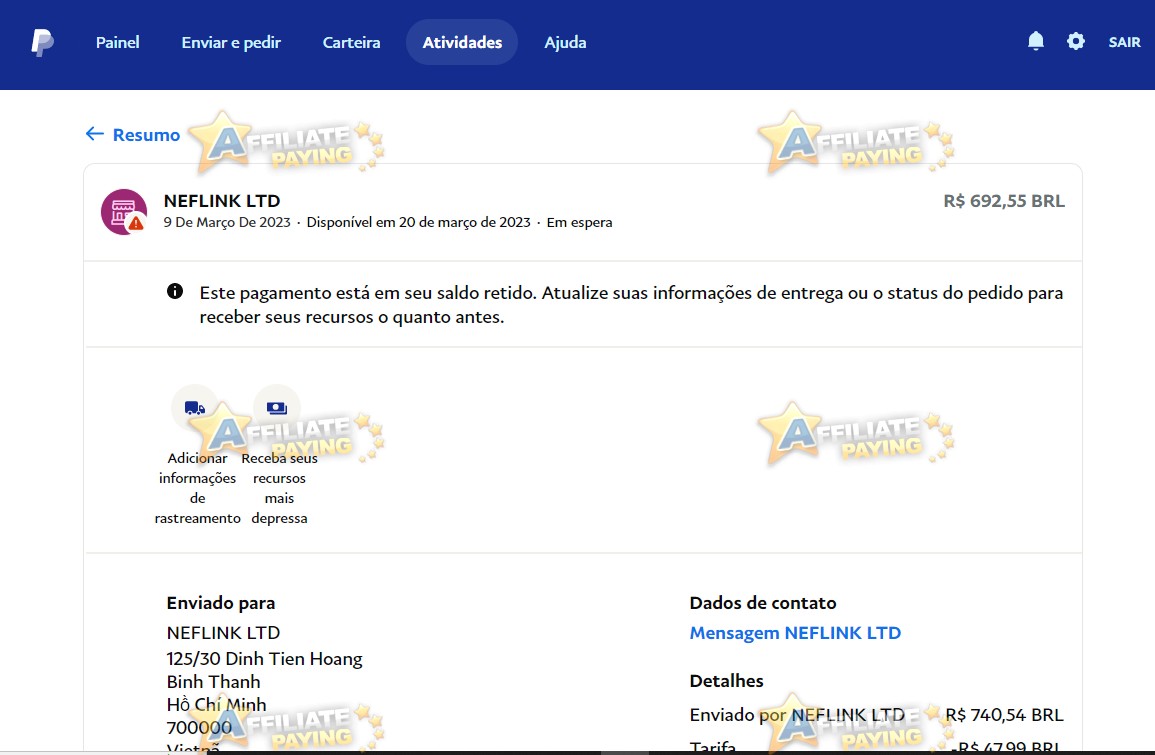Click the get funds faster money icon

point(277,407)
